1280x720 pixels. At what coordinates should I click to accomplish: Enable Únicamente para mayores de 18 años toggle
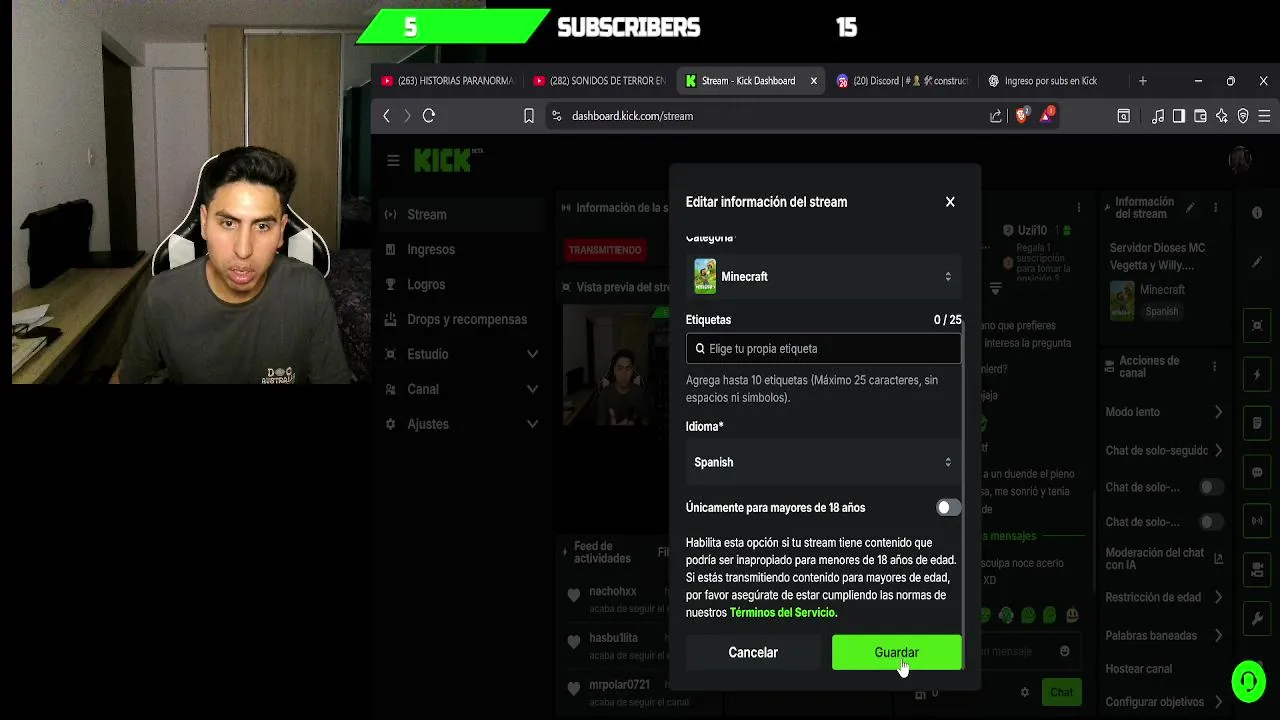point(948,508)
